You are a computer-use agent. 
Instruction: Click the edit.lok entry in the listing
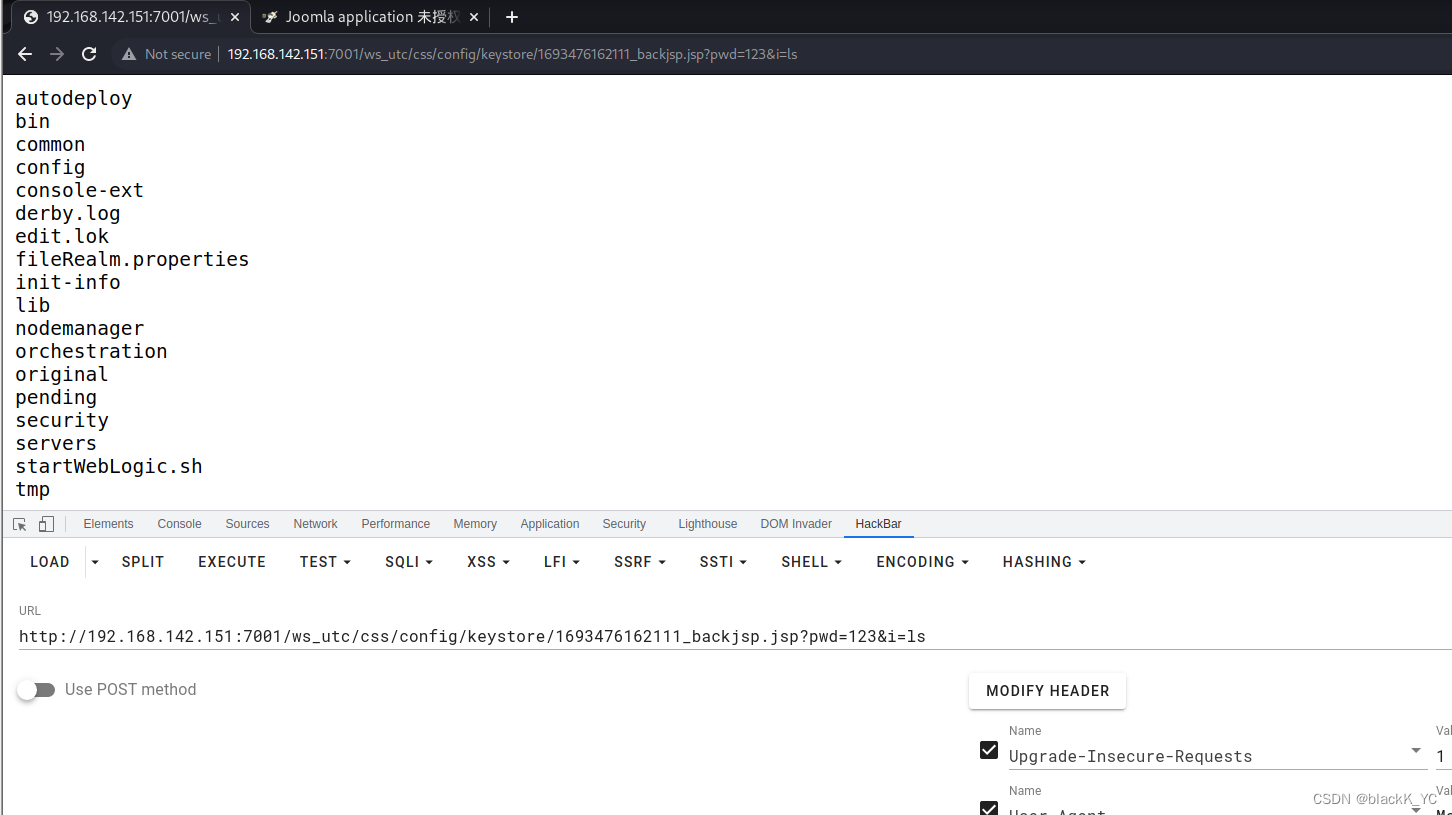[62, 236]
